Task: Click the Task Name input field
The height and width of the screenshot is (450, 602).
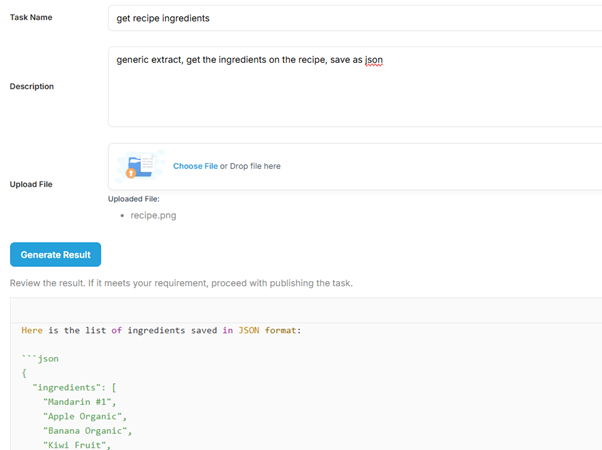Action: [355, 18]
